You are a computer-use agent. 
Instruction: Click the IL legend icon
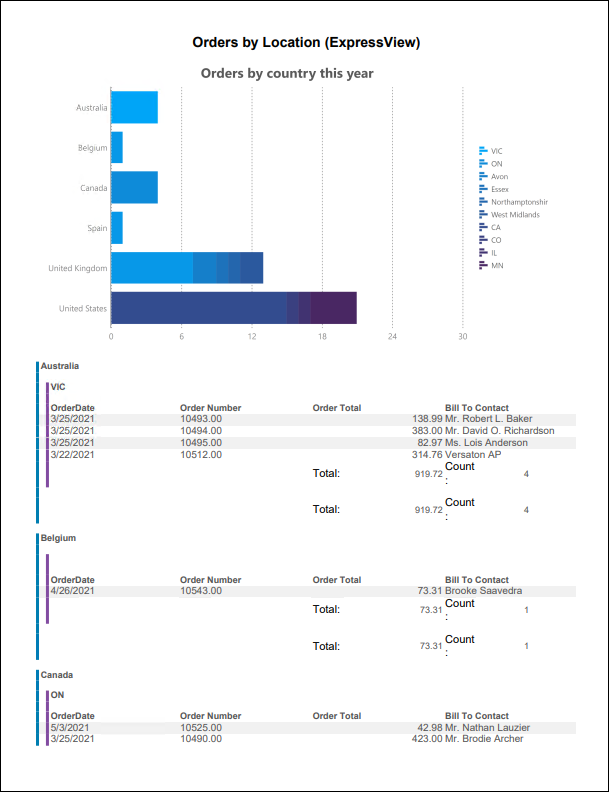(x=483, y=253)
